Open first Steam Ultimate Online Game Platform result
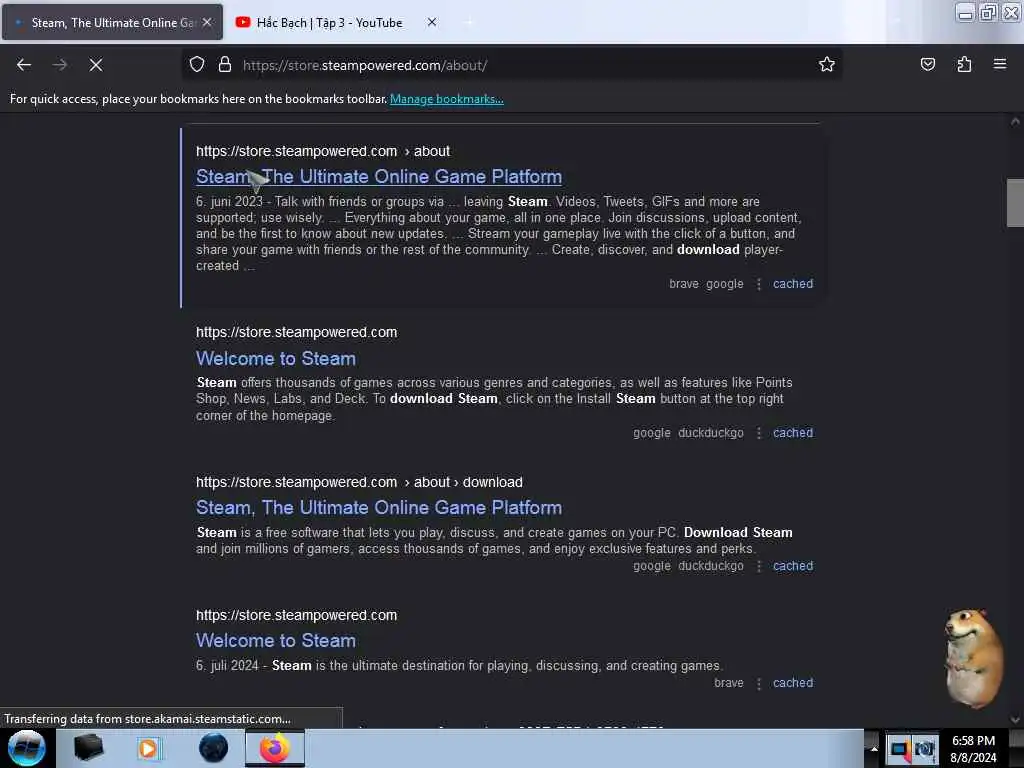This screenshot has width=1024, height=768. 379,176
